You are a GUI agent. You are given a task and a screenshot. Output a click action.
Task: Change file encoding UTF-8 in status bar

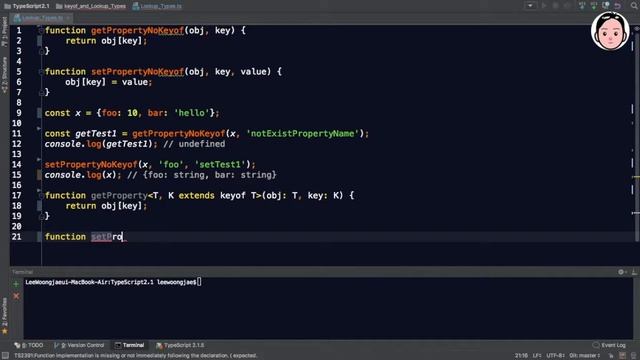coord(555,356)
